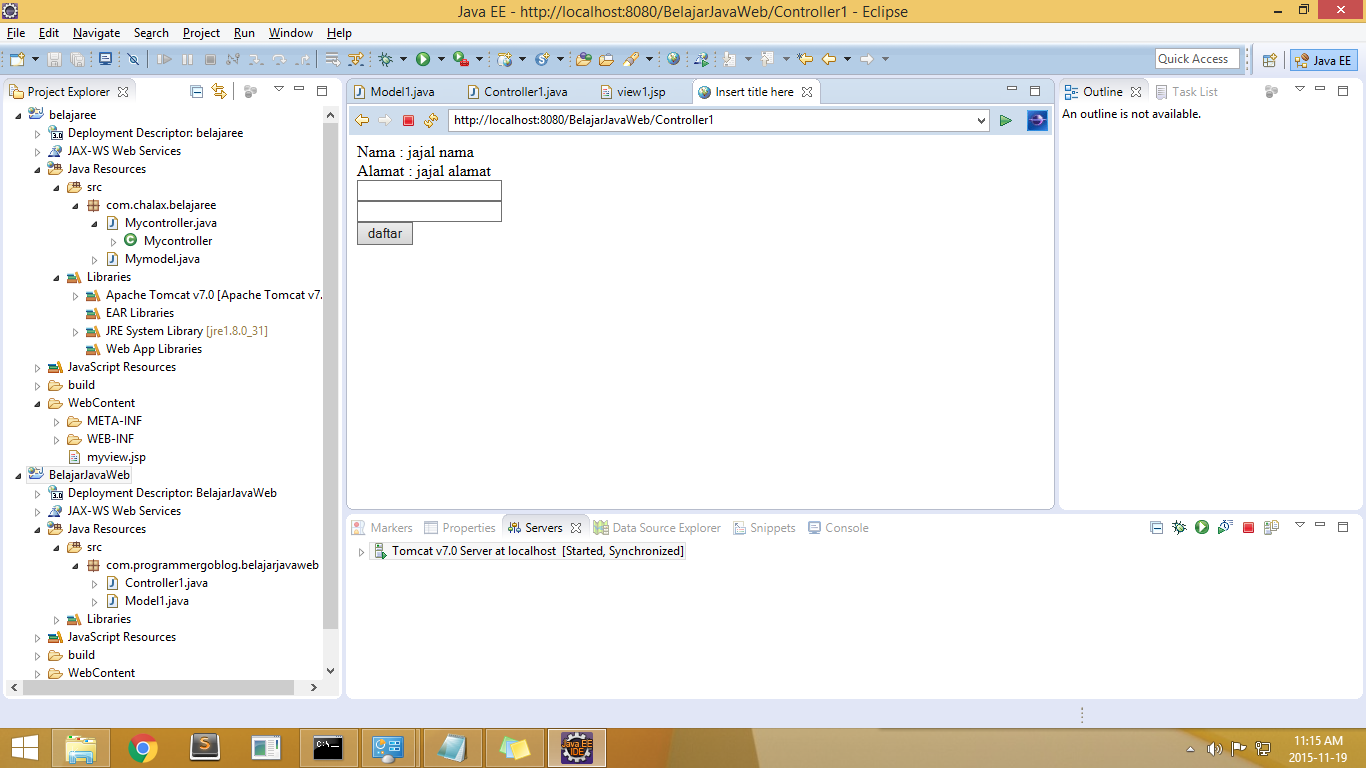Image resolution: width=1366 pixels, height=768 pixels.
Task: Expand the META-INF folder
Action: coord(57,421)
